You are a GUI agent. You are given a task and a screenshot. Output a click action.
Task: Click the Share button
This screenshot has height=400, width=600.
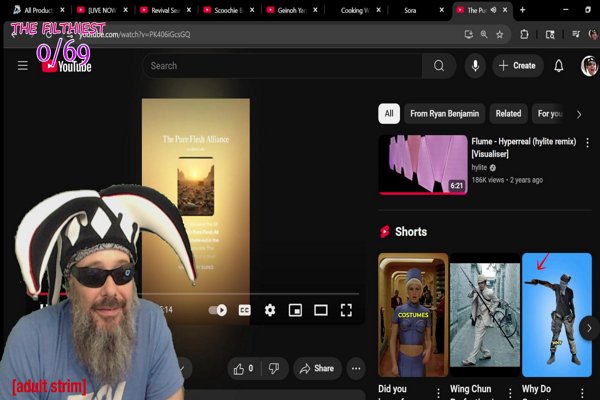tap(317, 368)
